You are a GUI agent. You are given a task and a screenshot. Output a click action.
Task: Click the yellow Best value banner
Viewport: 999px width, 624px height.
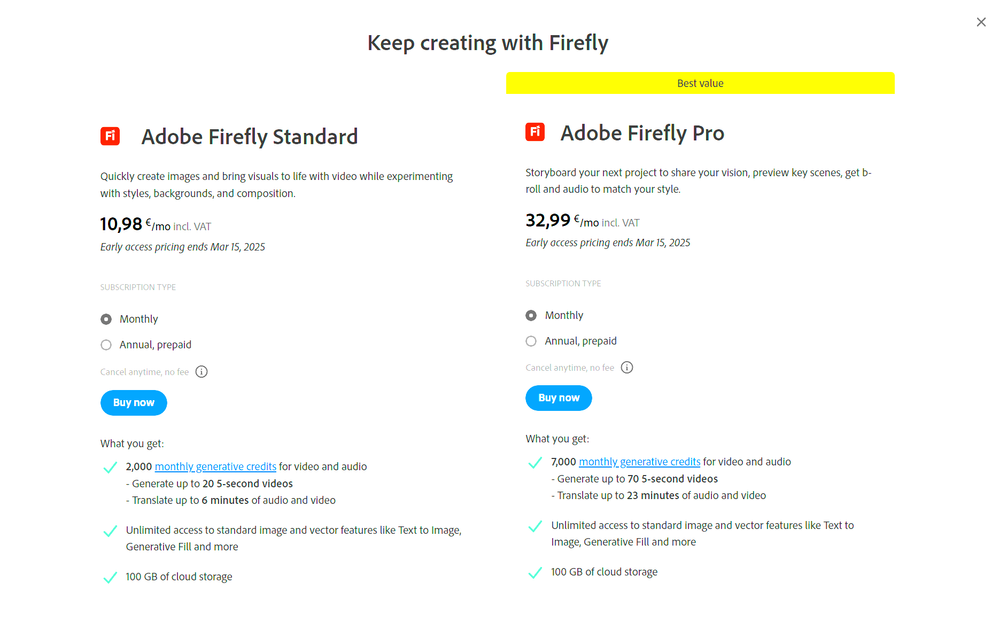[700, 83]
